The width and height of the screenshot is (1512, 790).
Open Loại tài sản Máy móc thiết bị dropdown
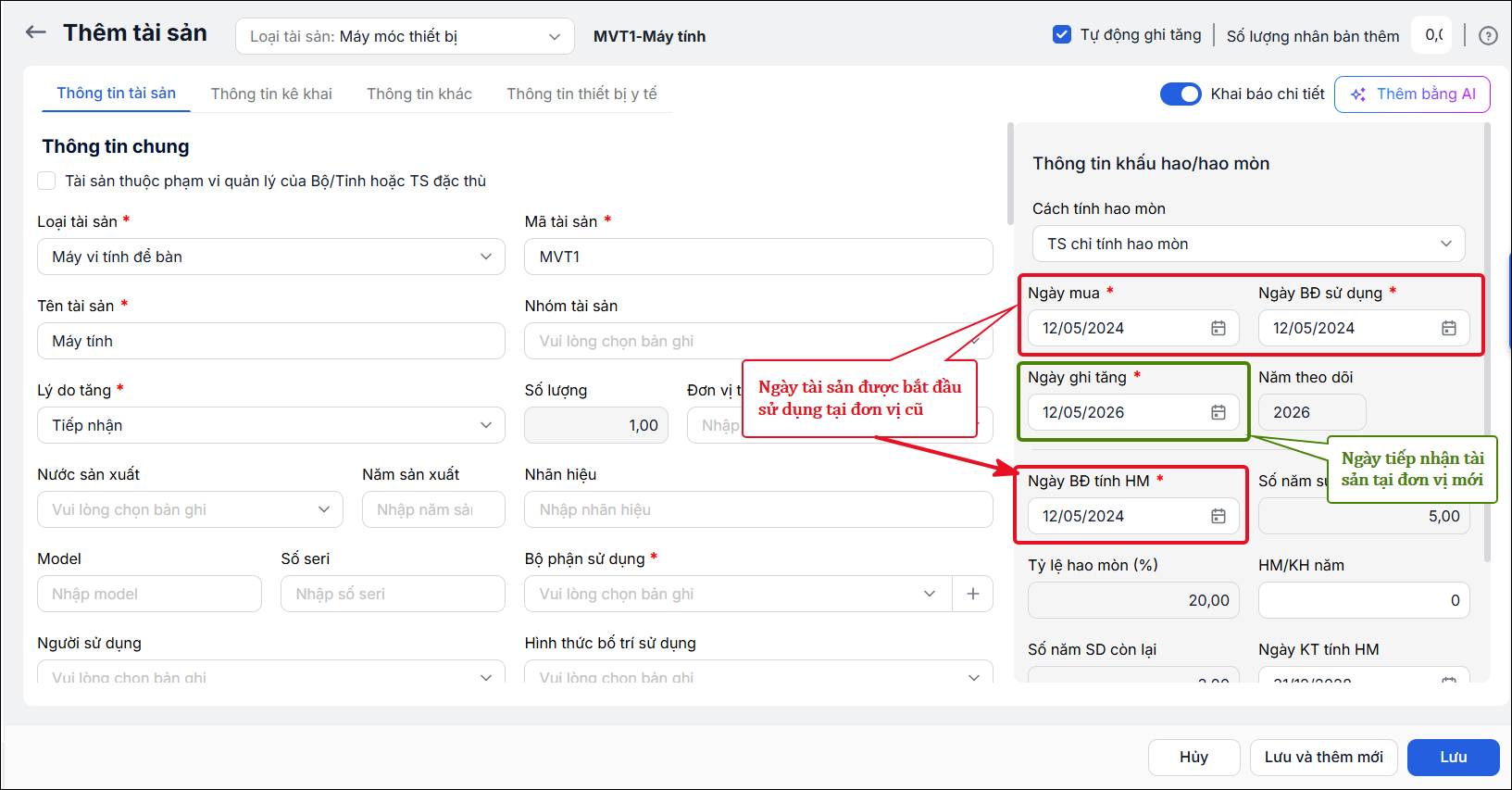coord(405,36)
